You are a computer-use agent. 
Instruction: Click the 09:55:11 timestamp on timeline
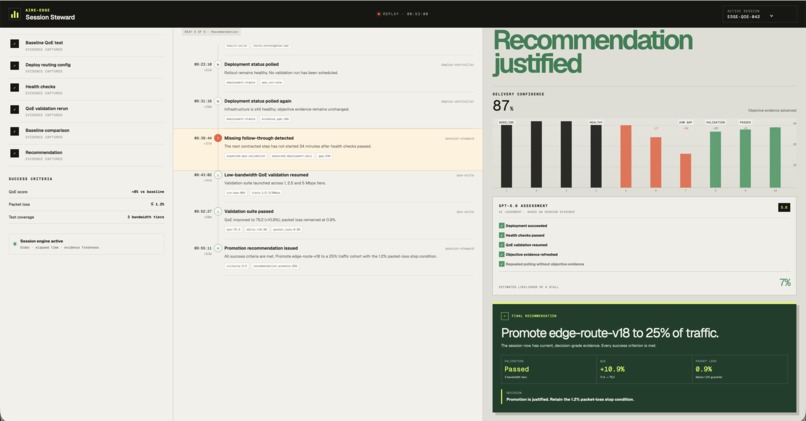[x=203, y=248]
